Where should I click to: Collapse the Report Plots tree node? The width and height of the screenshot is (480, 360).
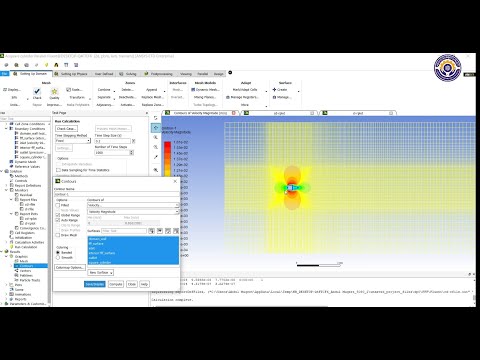coord(11,214)
